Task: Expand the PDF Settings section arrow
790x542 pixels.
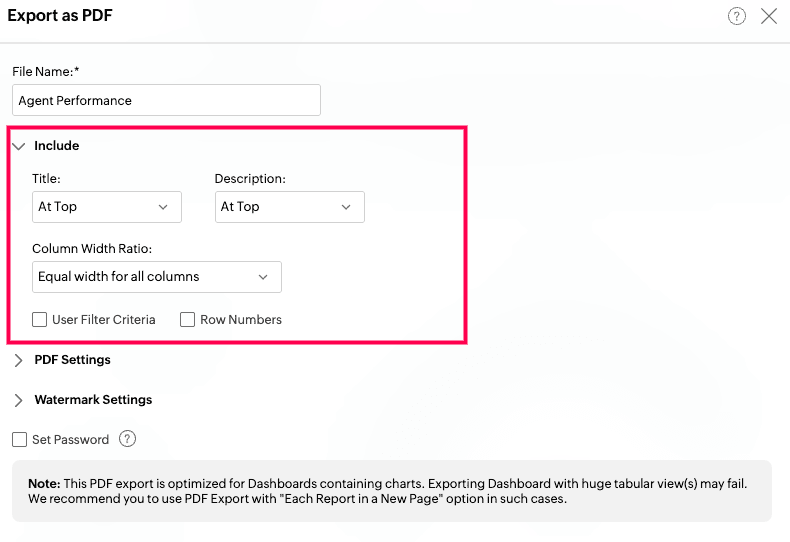Action: [x=19, y=360]
